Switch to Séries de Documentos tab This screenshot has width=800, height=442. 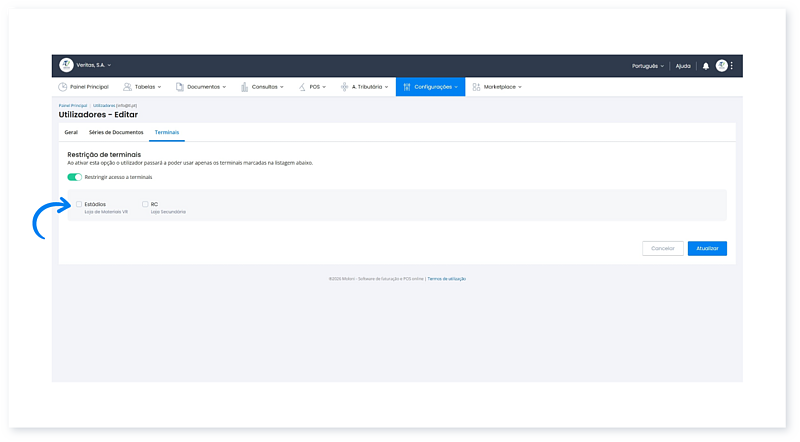coord(116,132)
